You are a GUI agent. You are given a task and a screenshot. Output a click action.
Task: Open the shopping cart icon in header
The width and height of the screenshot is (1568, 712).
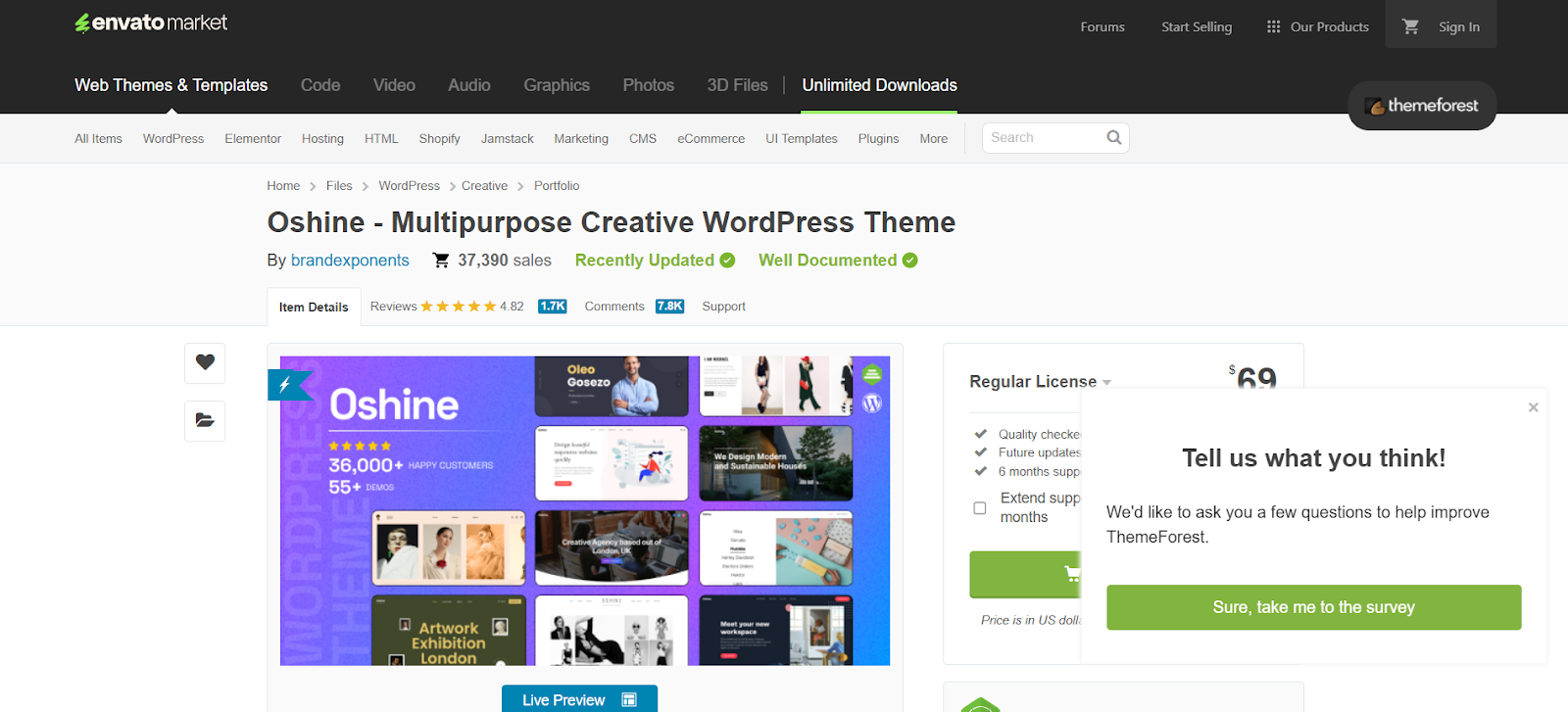point(1410,26)
